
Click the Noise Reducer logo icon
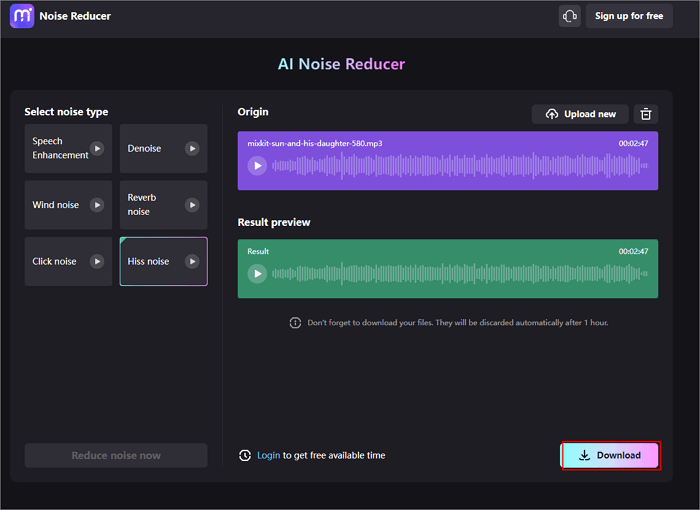[x=21, y=16]
